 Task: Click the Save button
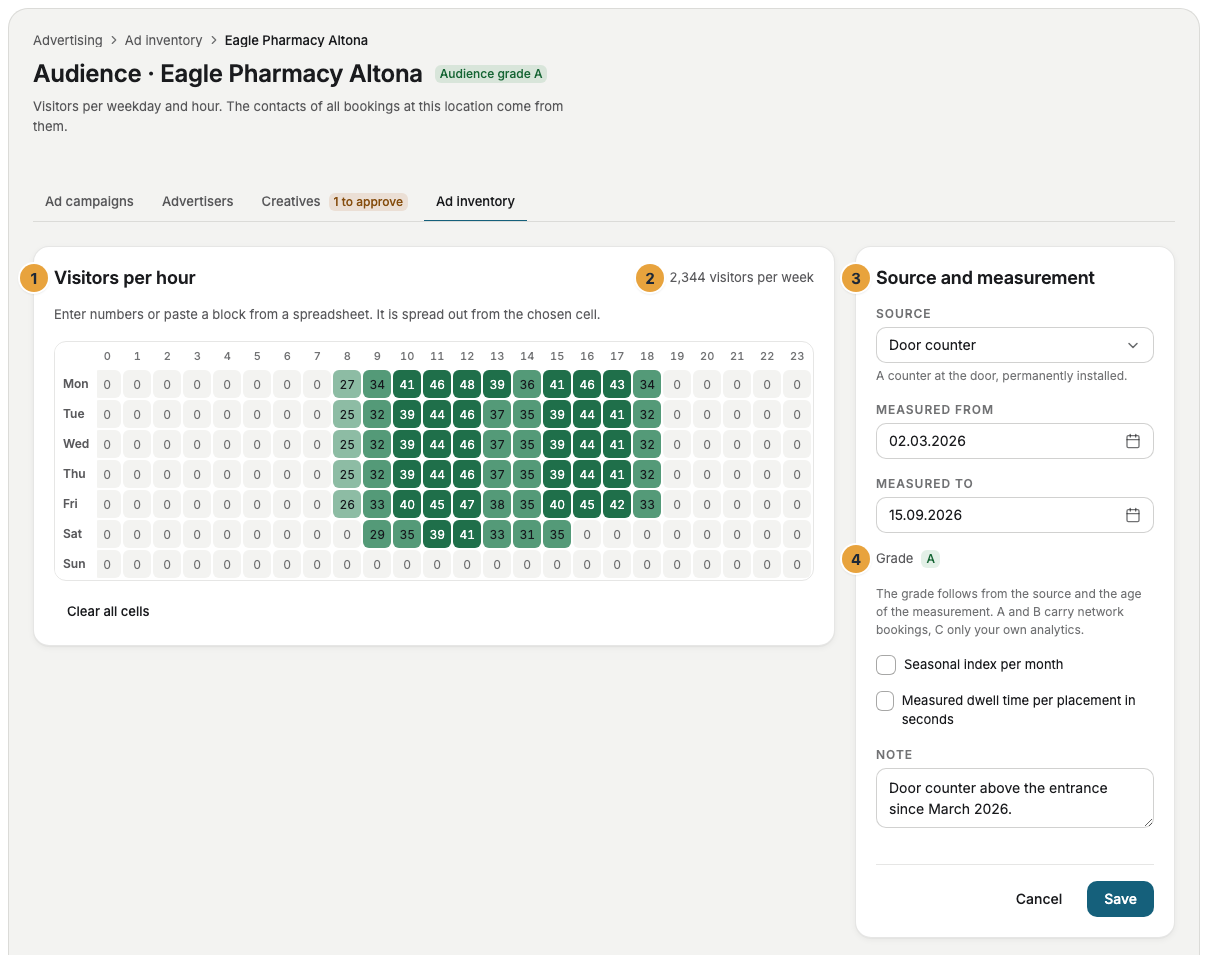[x=1120, y=899]
